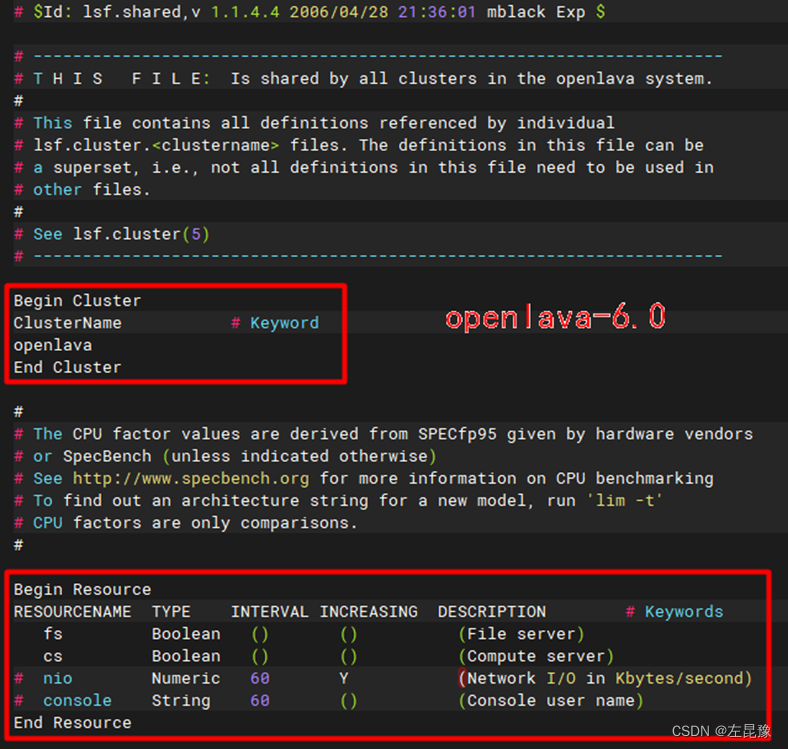Click '(Compute server)' description
788x749 pixels.
(536, 657)
